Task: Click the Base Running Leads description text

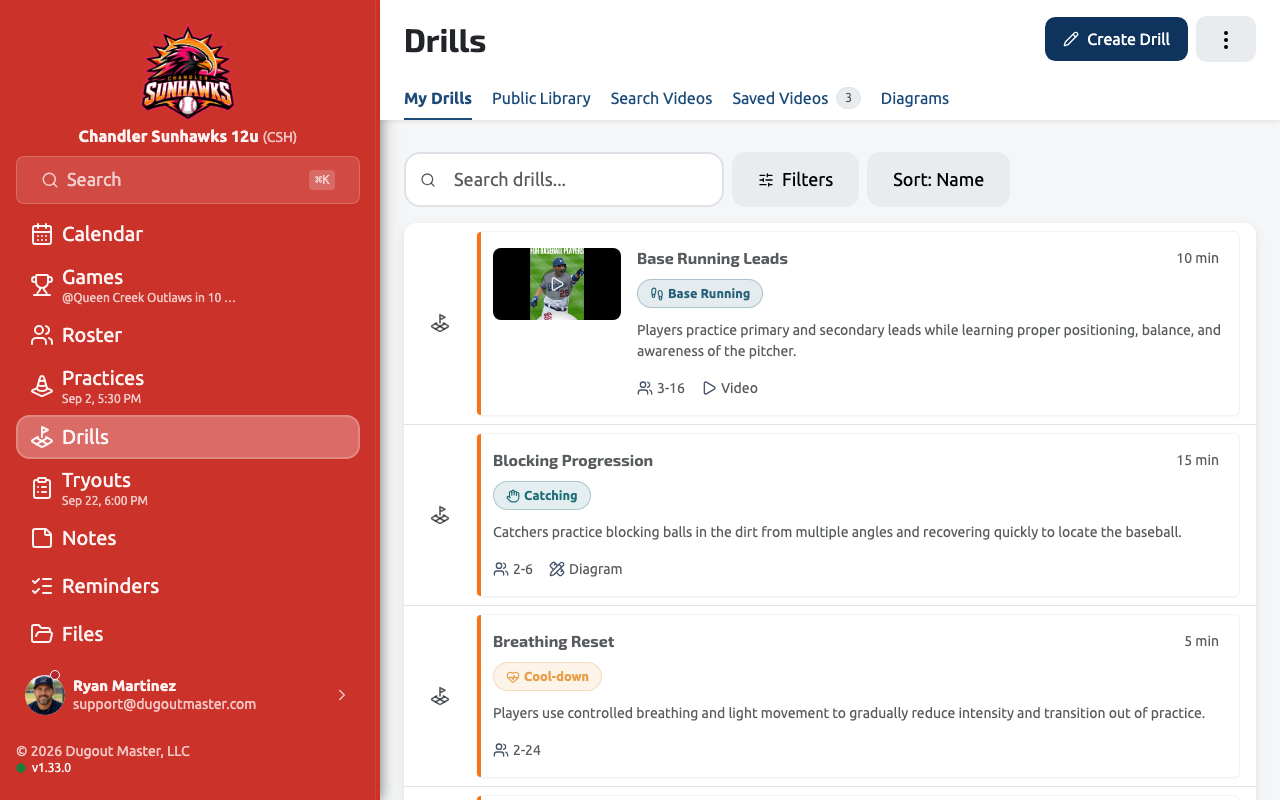Action: click(929, 340)
